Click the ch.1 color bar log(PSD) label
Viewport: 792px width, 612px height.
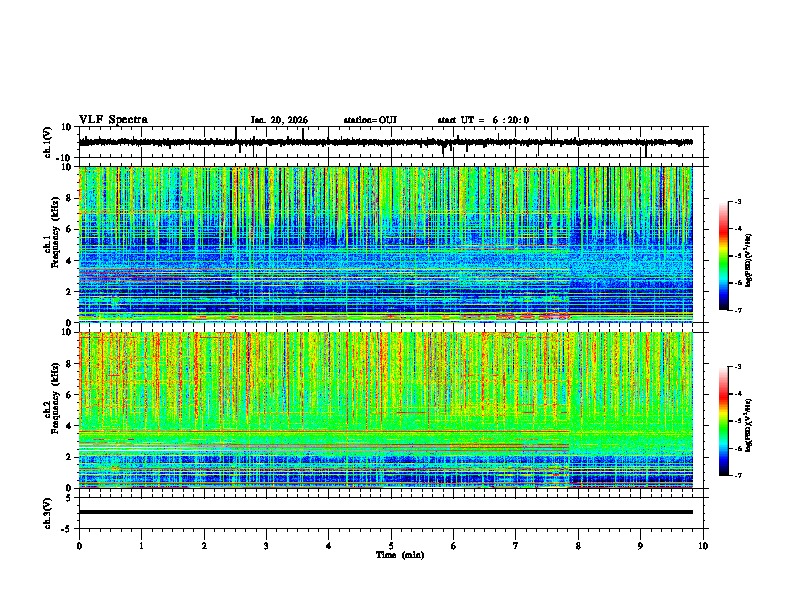coord(749,261)
